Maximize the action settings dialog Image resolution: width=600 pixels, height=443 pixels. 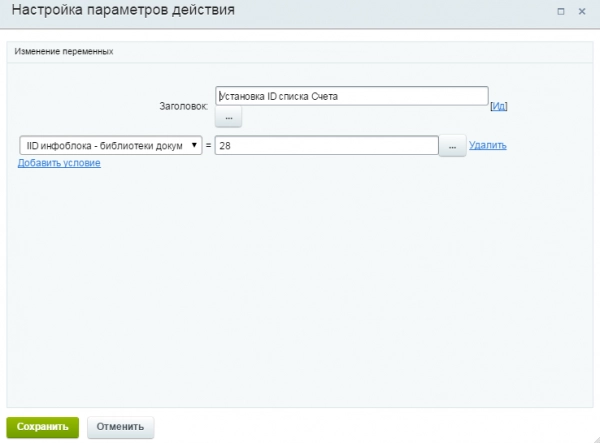coord(561,11)
